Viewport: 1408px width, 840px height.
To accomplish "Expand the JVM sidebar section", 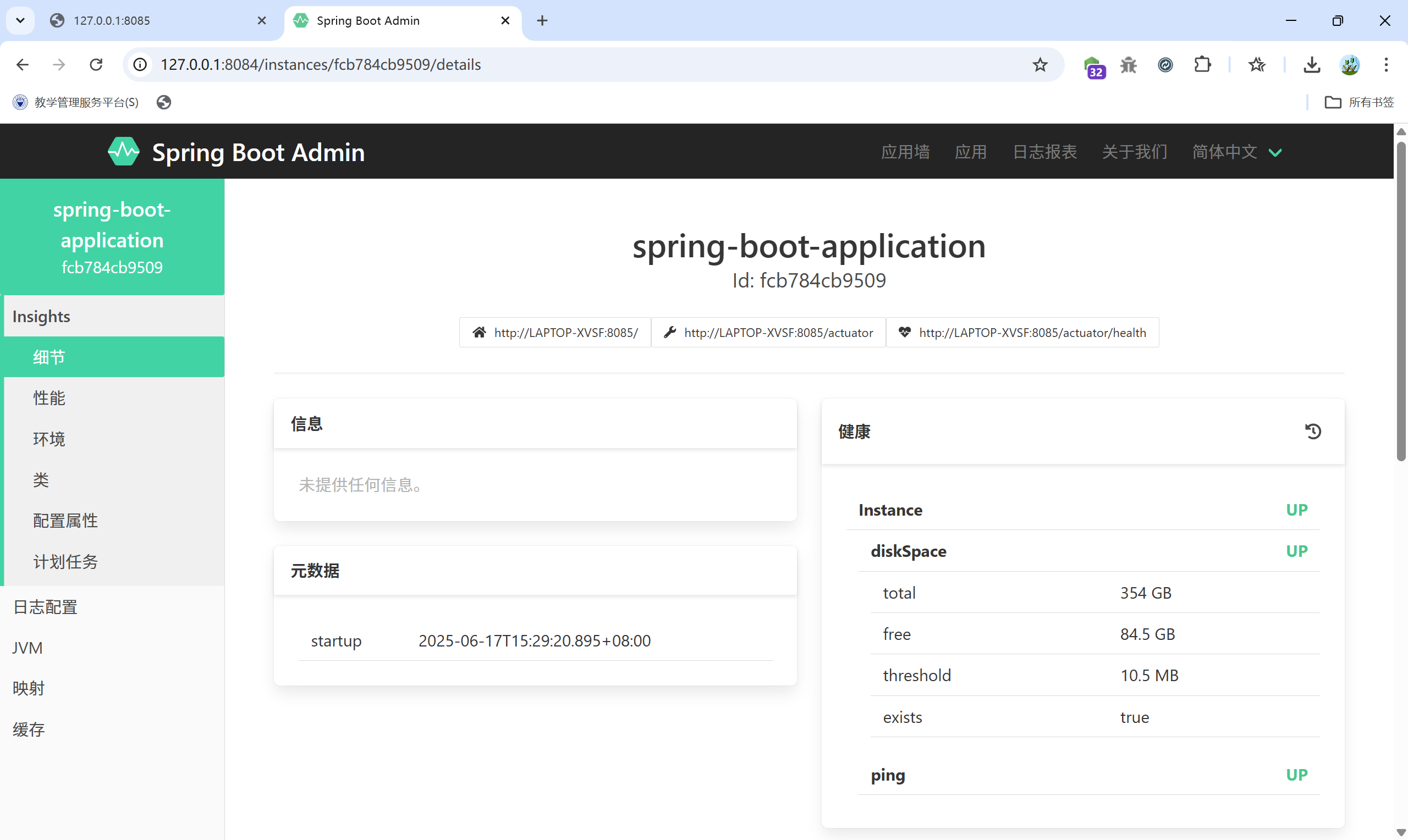I will [x=27, y=648].
